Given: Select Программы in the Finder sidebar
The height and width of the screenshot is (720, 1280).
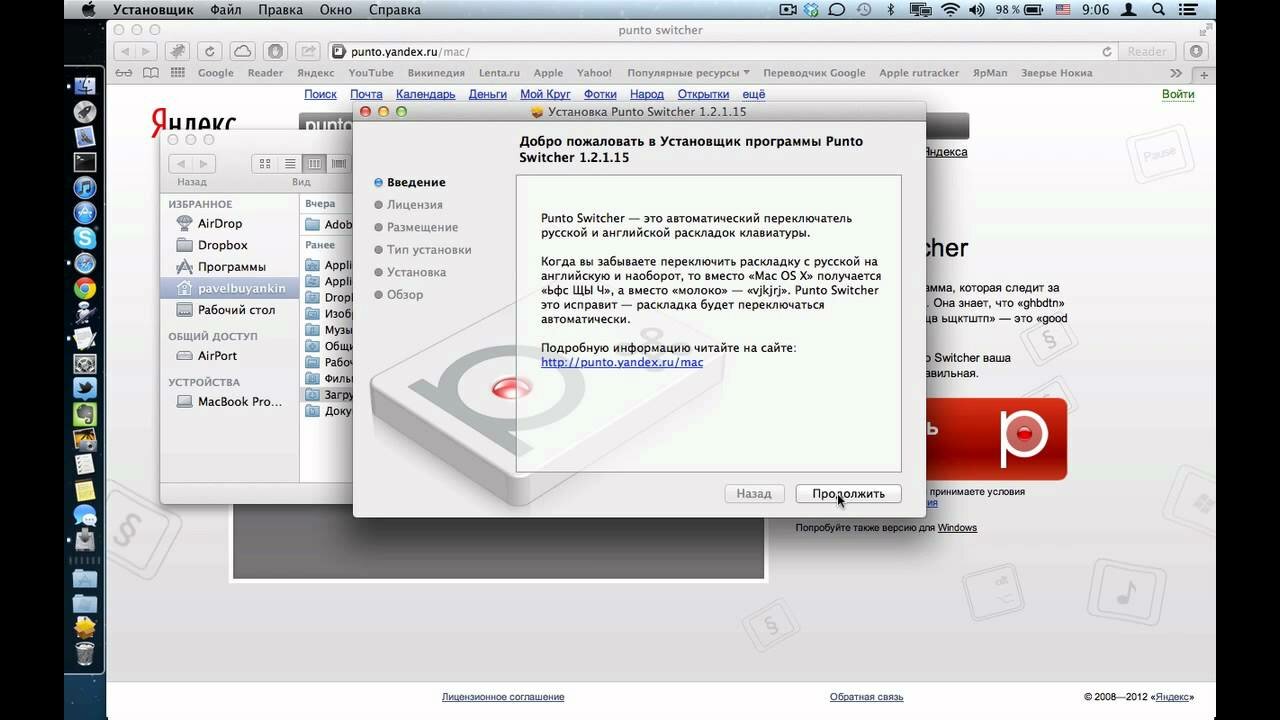Looking at the screenshot, I should (x=232, y=267).
